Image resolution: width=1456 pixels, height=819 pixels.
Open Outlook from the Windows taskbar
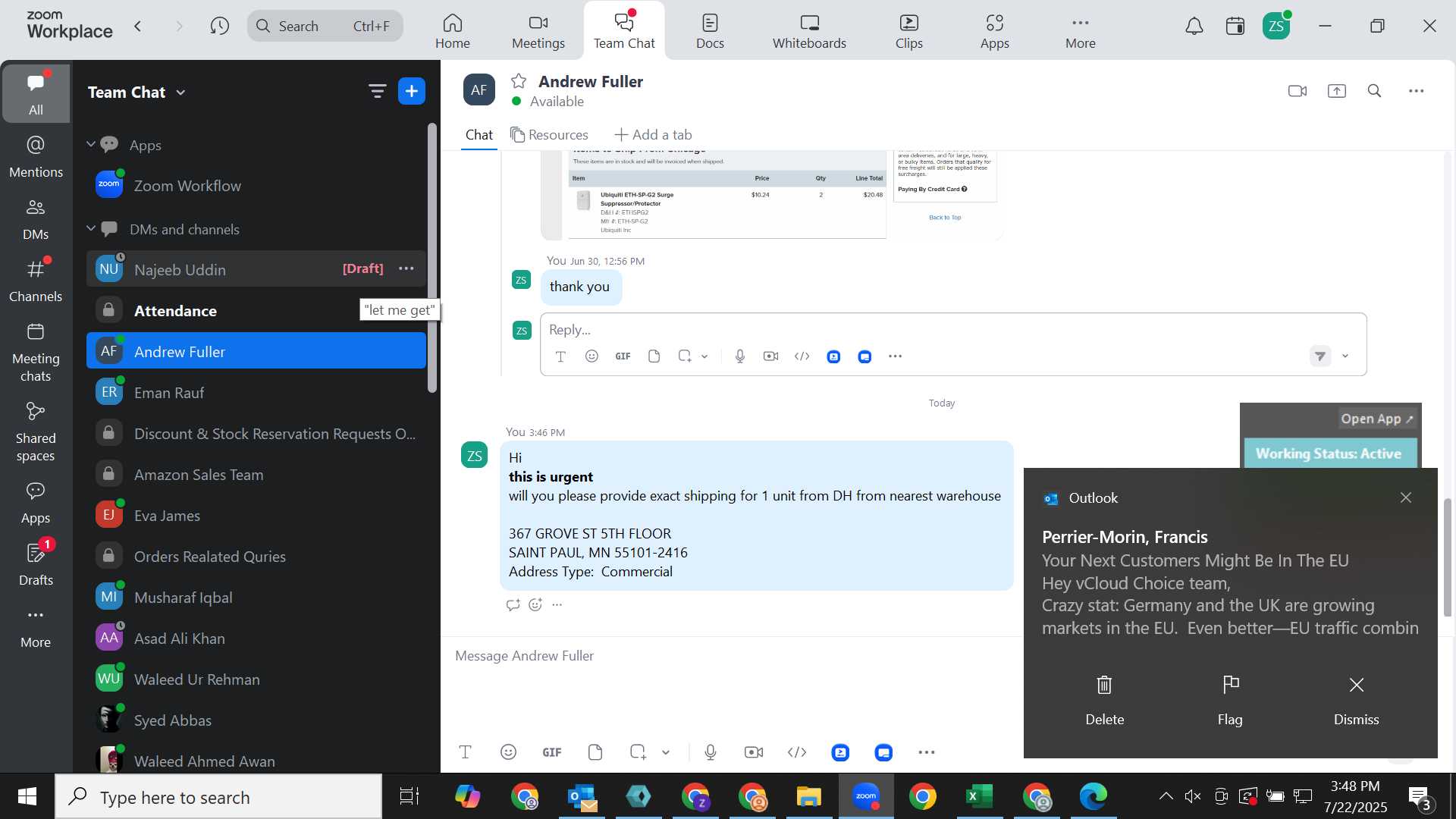(x=582, y=796)
